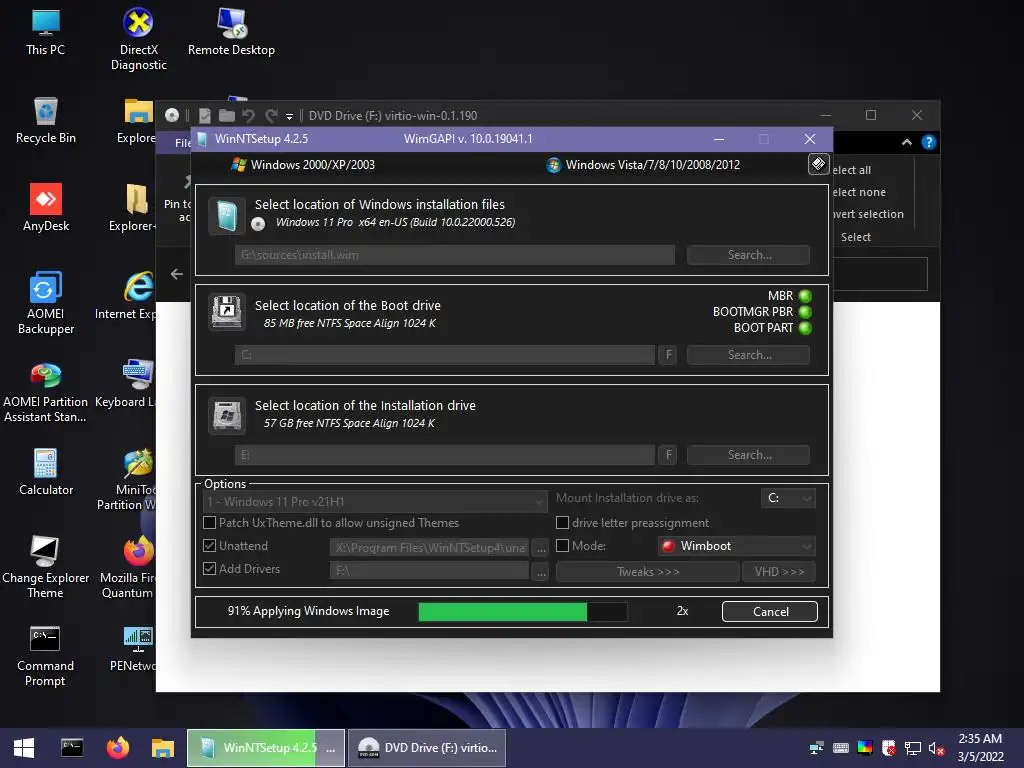Open AOMEI Backupper shortcut
Viewport: 1024px width, 768px height.
coord(46,303)
